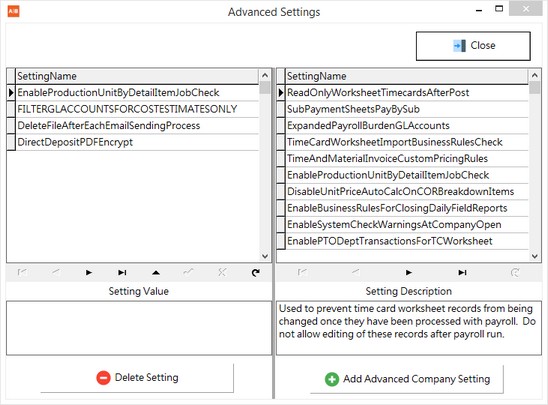
Task: Click the left list scrollbar thumb
Action: [x=265, y=87]
